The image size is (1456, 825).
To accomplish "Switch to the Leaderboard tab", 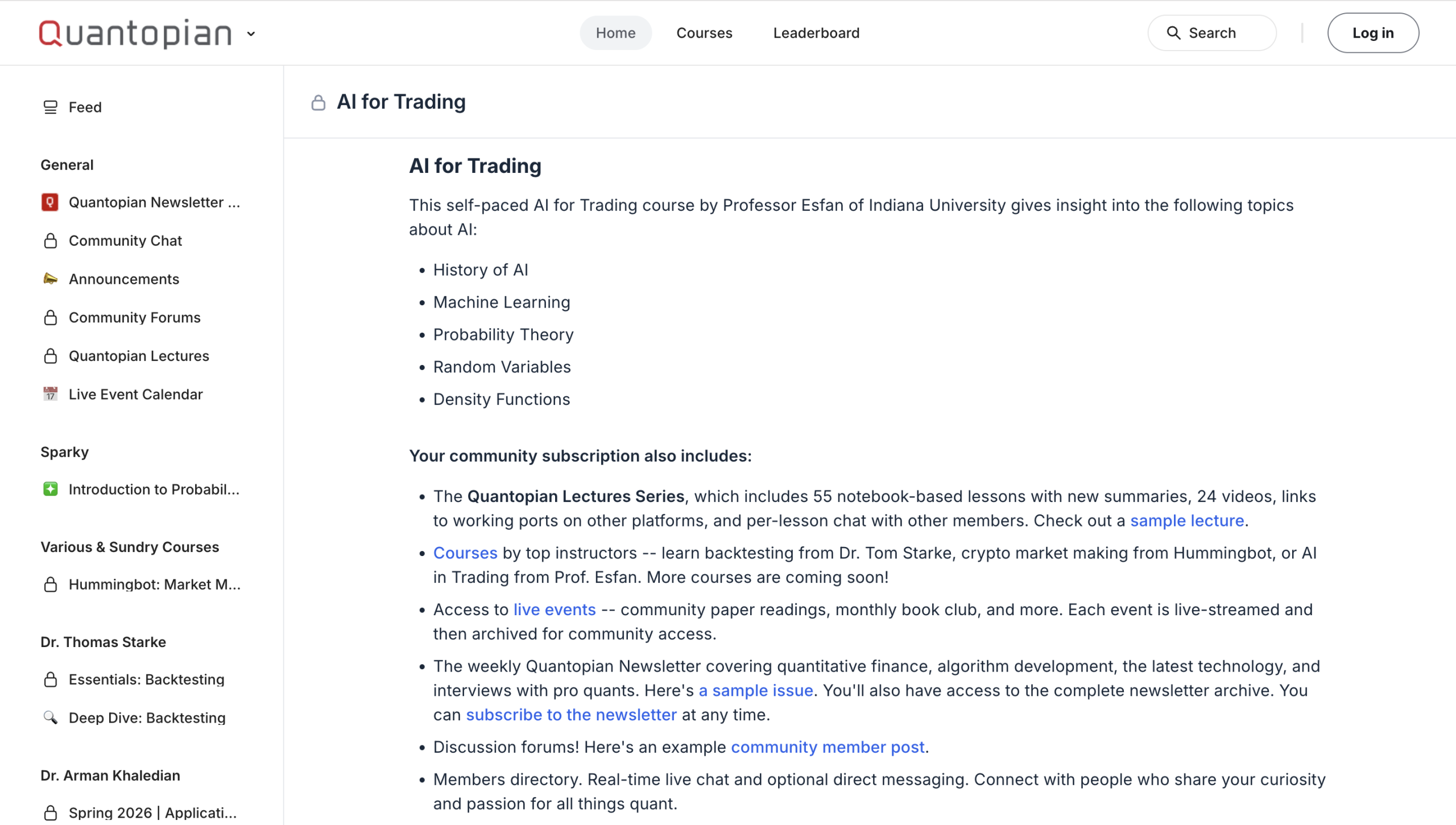I will point(816,33).
